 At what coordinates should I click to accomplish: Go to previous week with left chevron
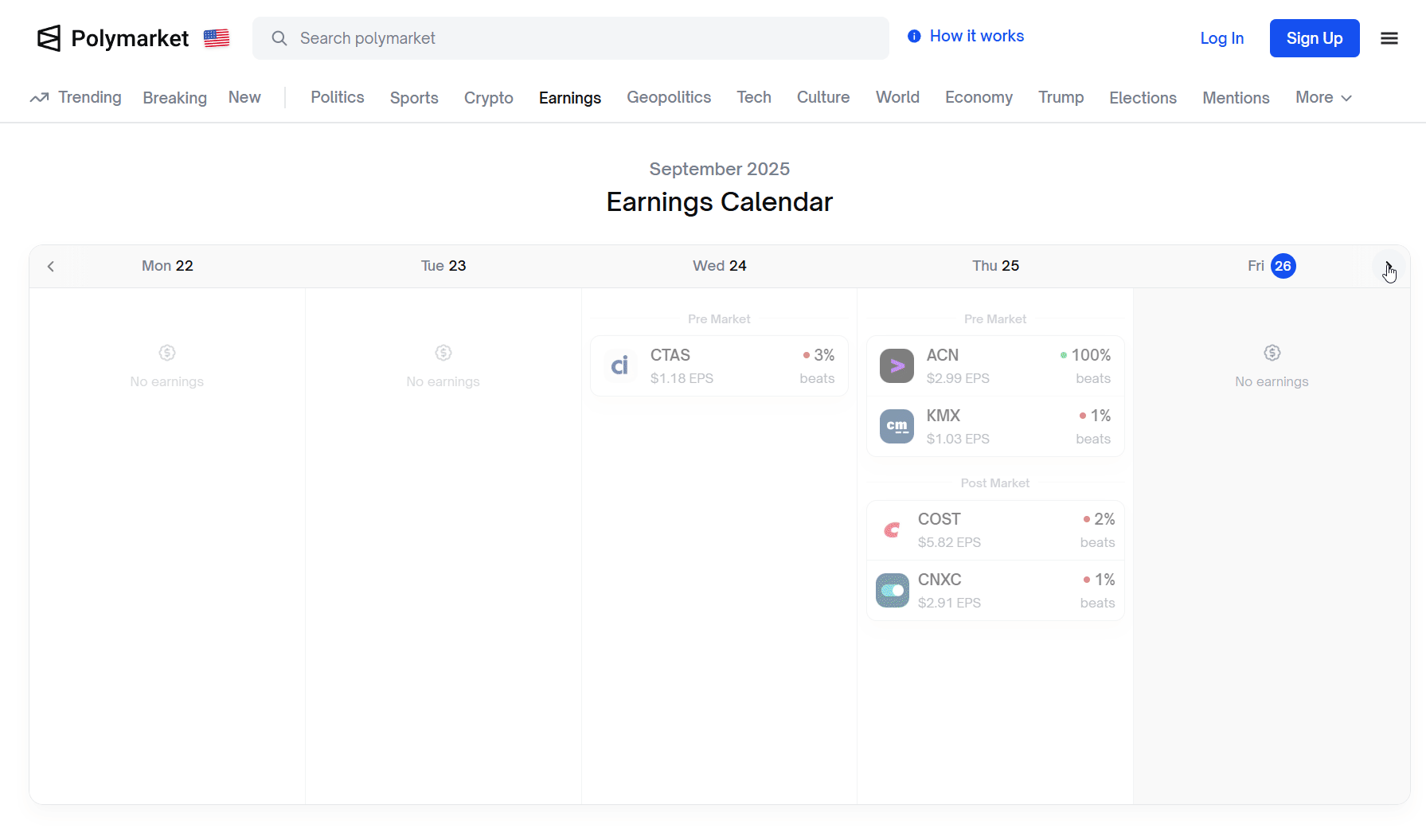(51, 266)
